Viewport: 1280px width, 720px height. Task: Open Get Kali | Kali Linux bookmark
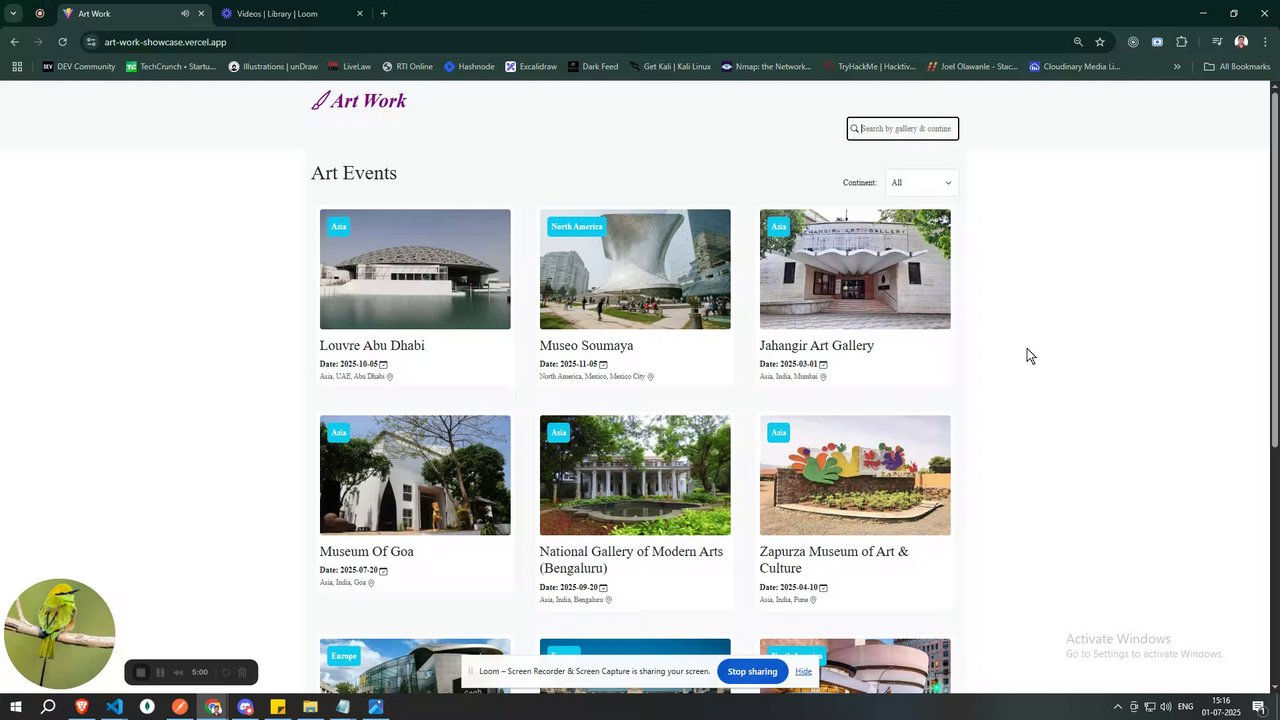point(669,67)
